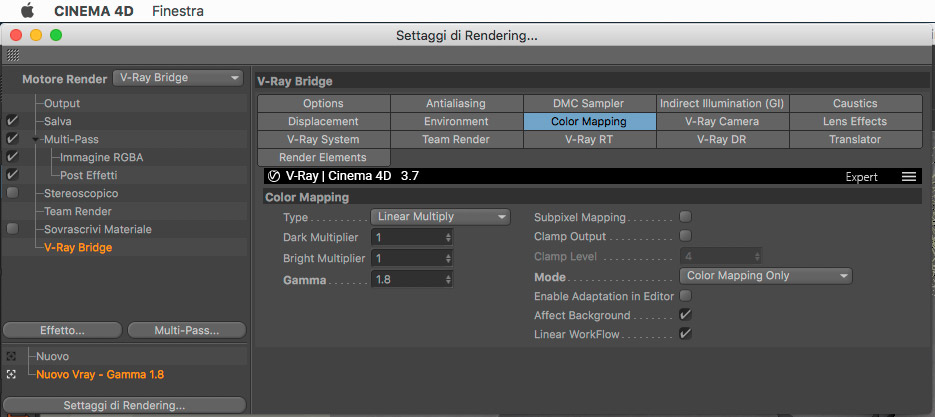
Task: Click the active setting icon beside Nuovo Vray
Action: click(11, 375)
